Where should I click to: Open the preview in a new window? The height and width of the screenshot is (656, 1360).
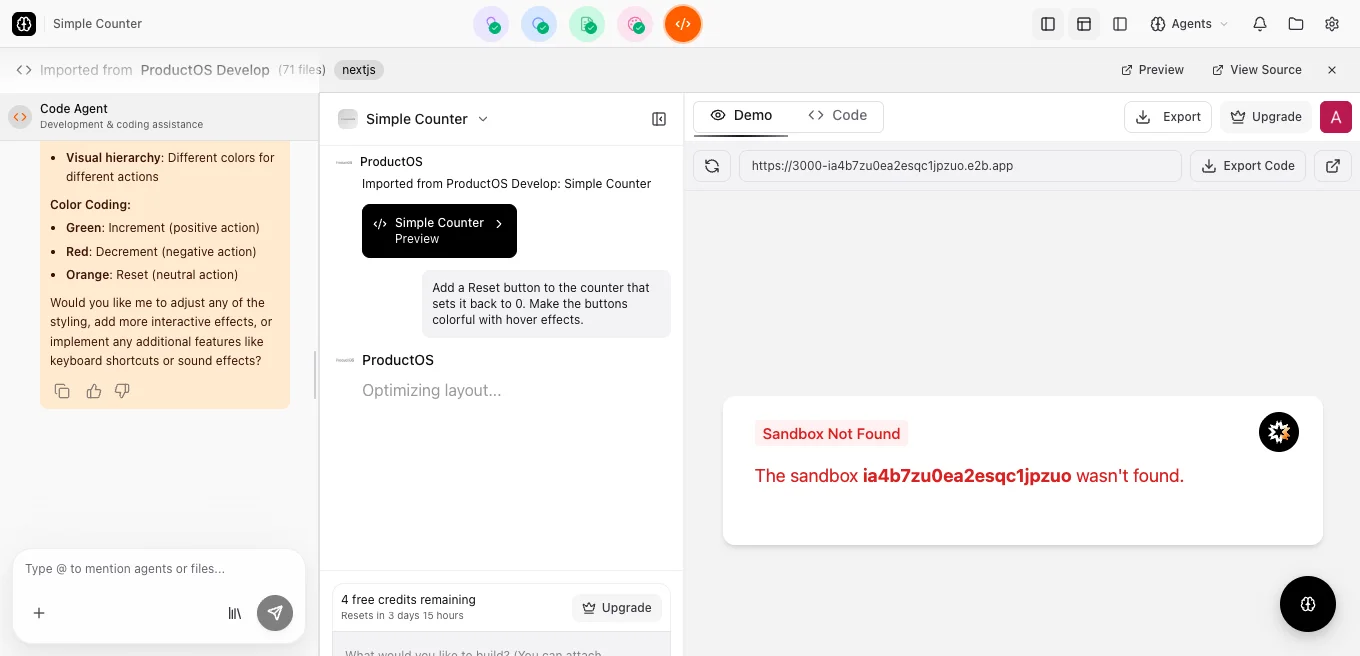click(x=1333, y=166)
